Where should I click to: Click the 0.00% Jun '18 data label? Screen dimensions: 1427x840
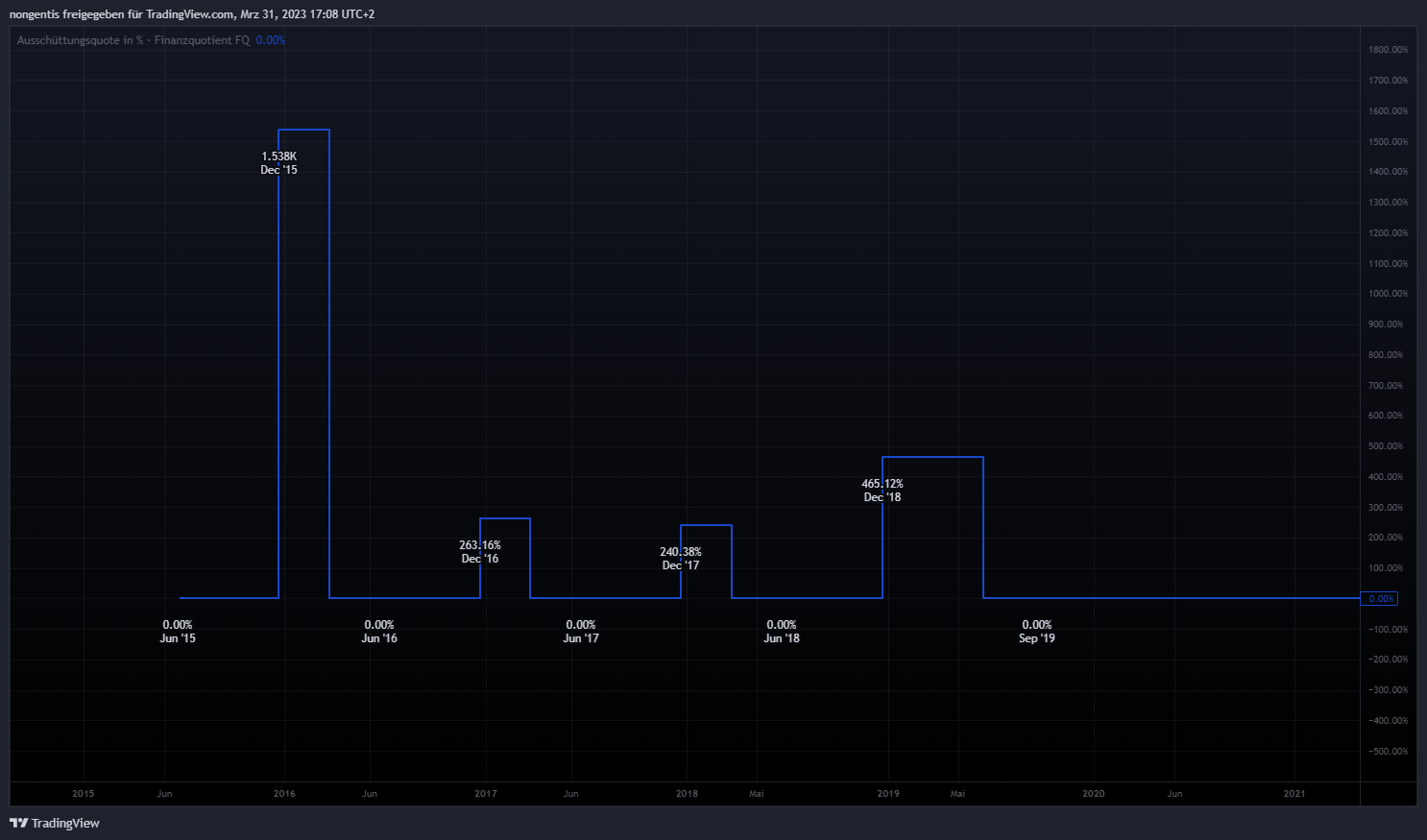tap(782, 632)
